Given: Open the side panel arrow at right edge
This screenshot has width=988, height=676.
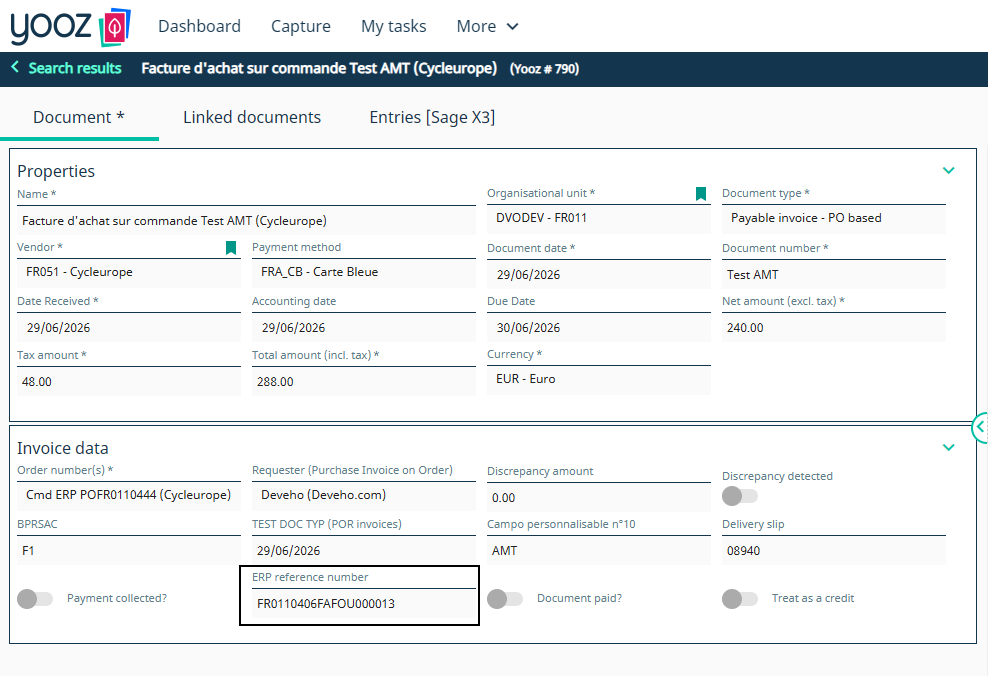Looking at the screenshot, I should [980, 428].
